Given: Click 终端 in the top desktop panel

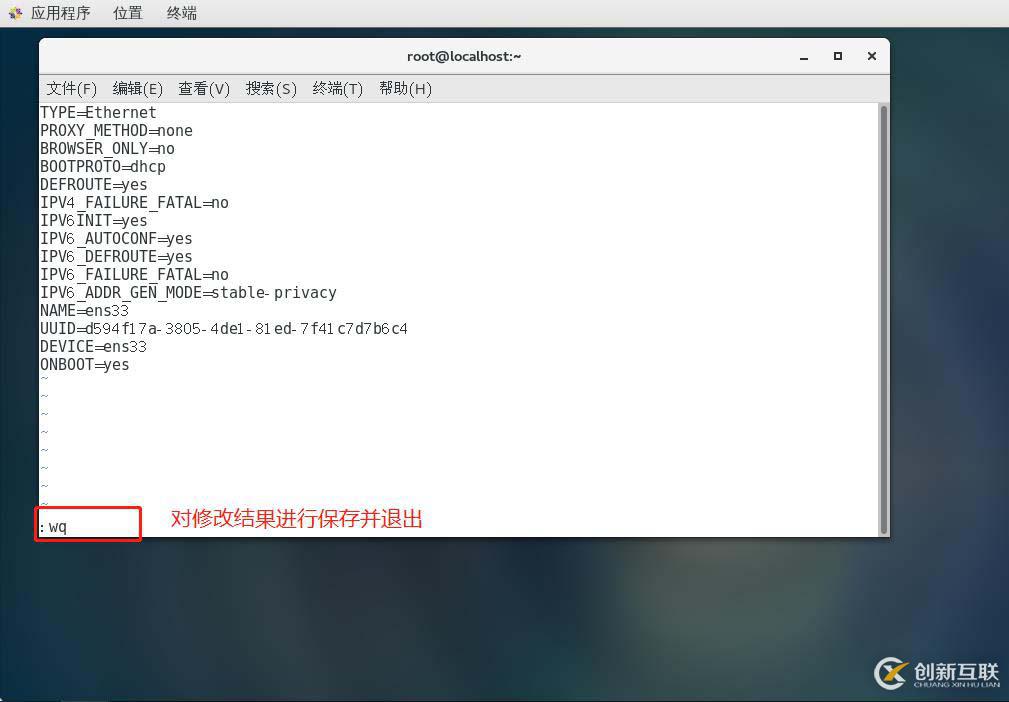Looking at the screenshot, I should 181,13.
